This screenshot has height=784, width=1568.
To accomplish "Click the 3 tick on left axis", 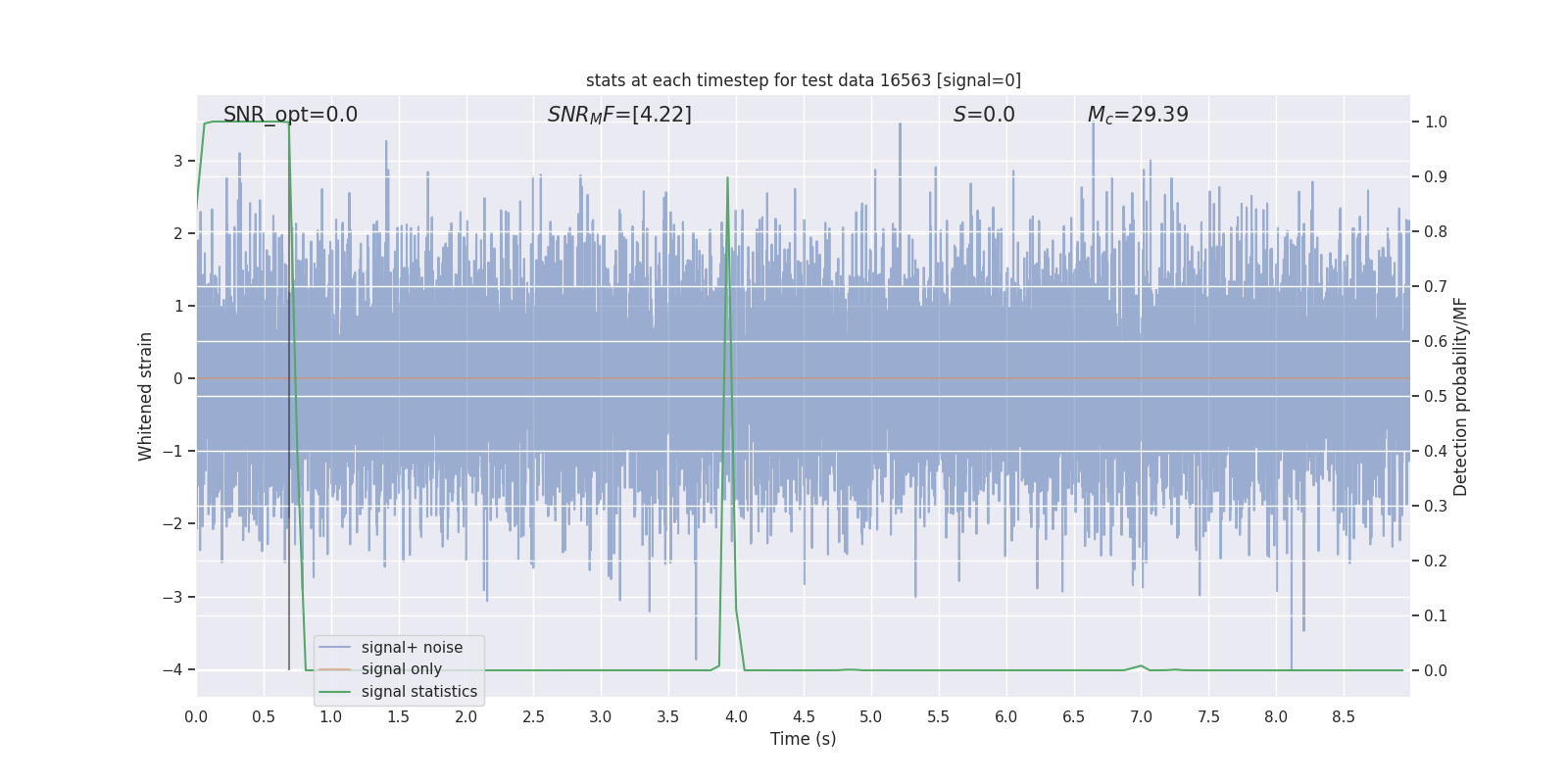I will coord(178,161).
